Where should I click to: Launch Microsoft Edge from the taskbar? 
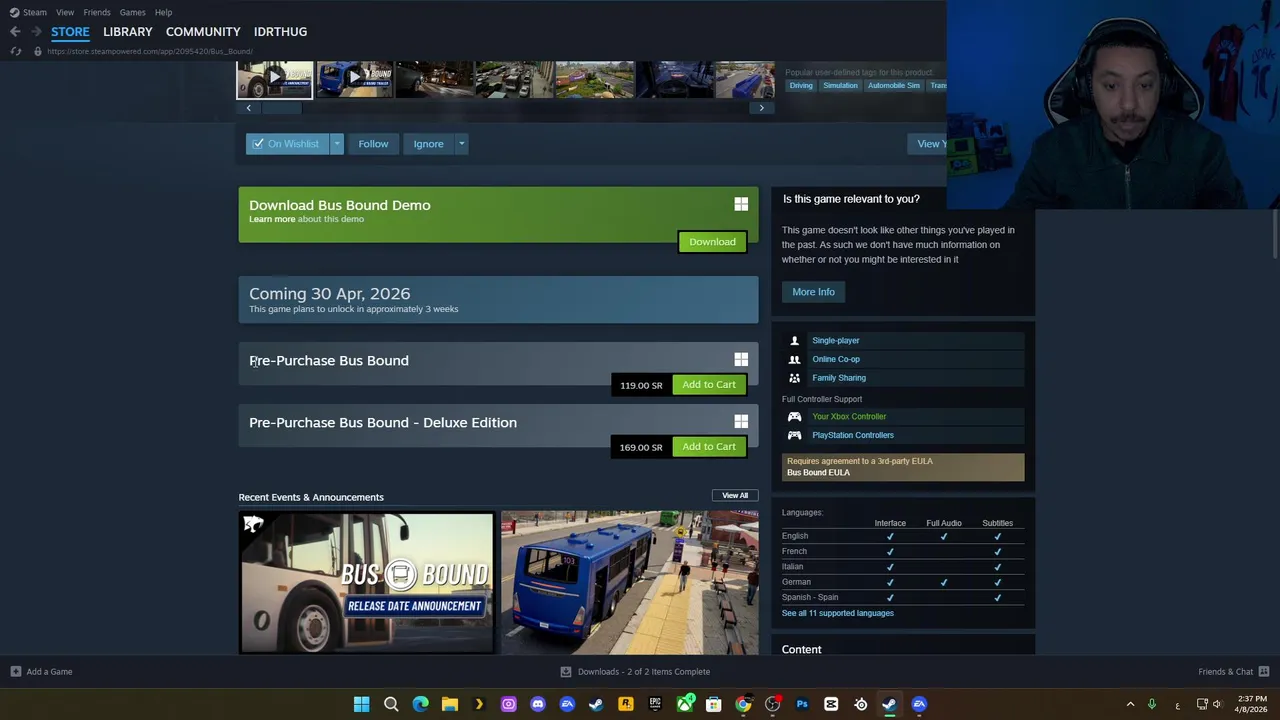point(420,704)
